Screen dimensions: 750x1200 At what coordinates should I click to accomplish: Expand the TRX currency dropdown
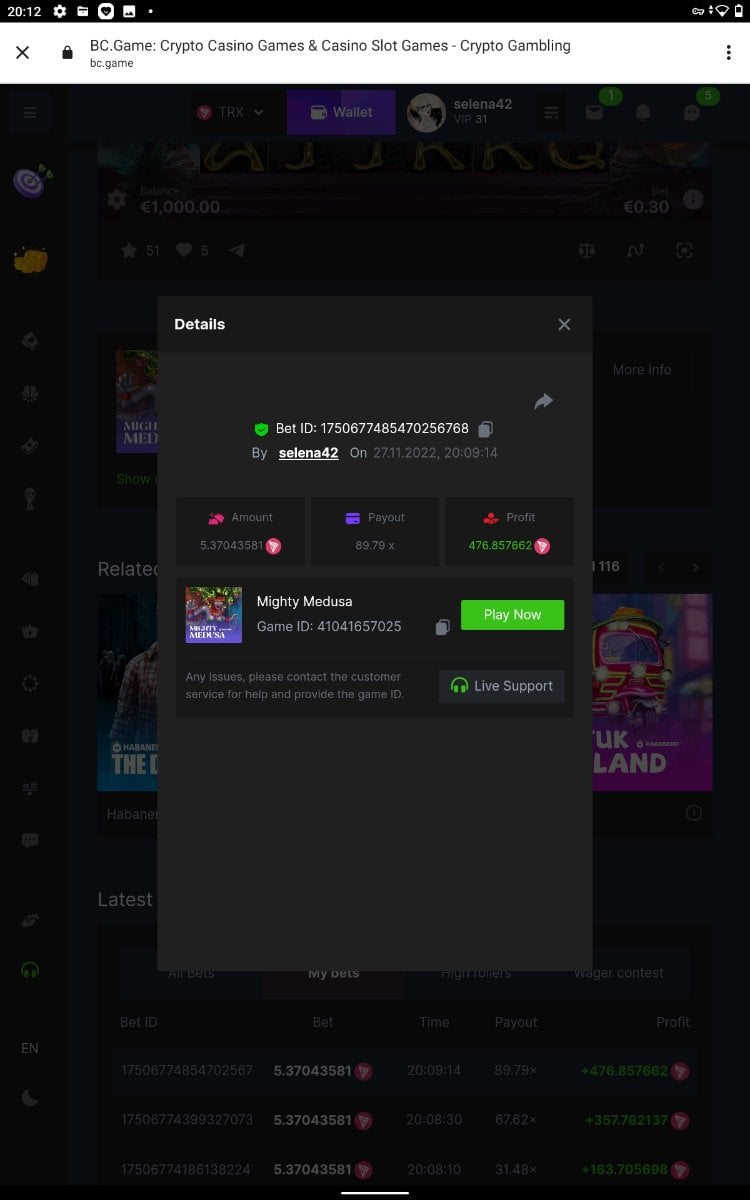click(231, 113)
